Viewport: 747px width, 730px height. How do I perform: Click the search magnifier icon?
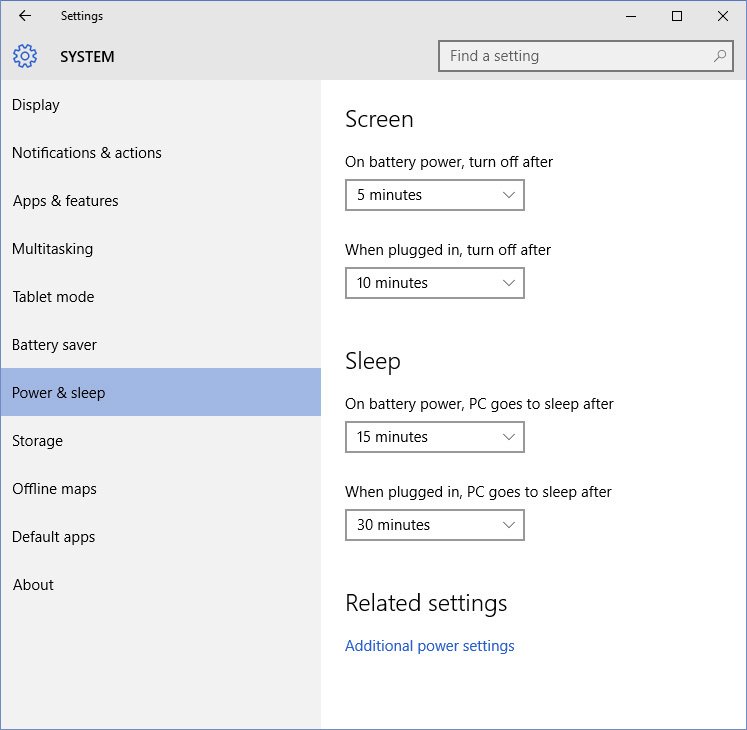coord(720,56)
